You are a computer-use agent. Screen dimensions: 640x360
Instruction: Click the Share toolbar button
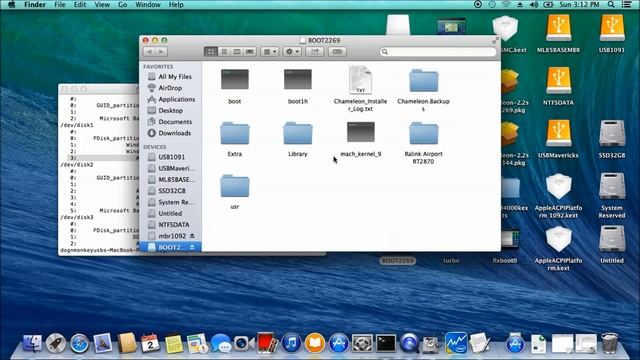click(x=315, y=52)
